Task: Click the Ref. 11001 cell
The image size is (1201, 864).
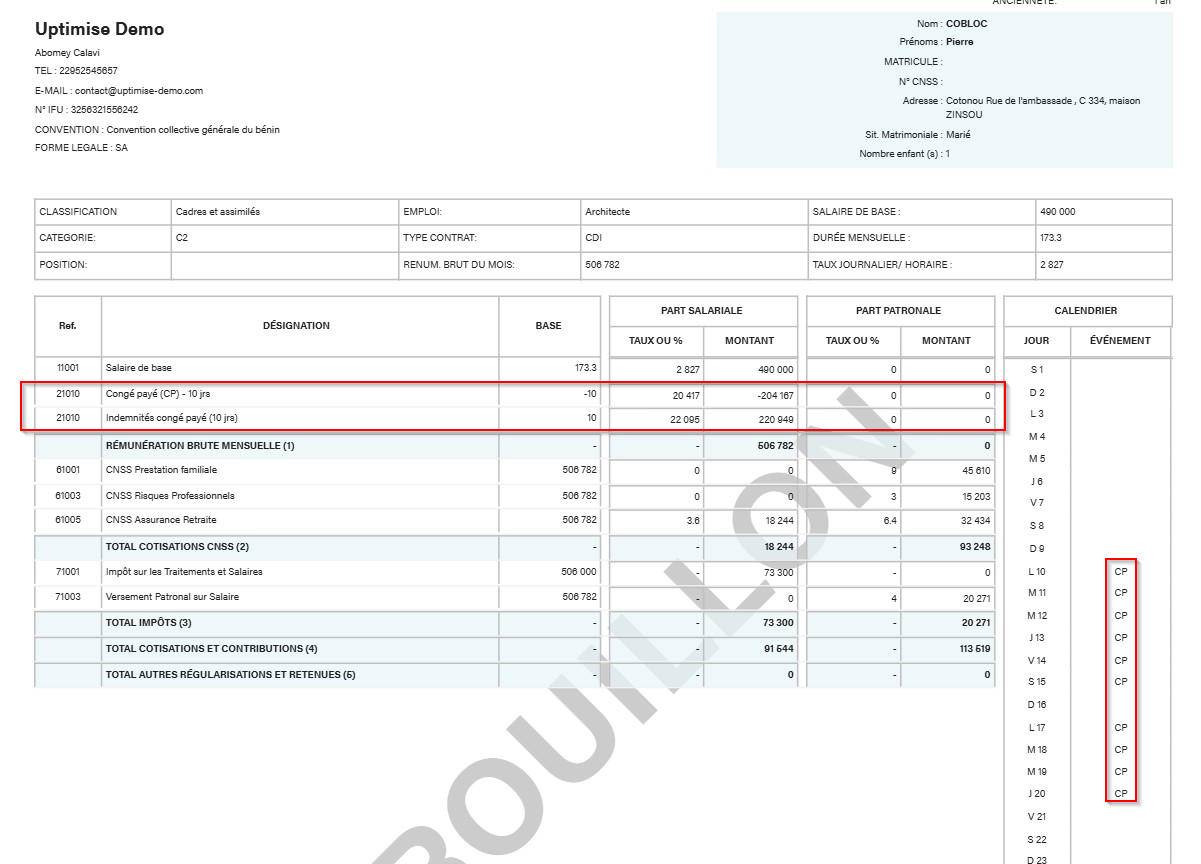Action: (x=68, y=368)
